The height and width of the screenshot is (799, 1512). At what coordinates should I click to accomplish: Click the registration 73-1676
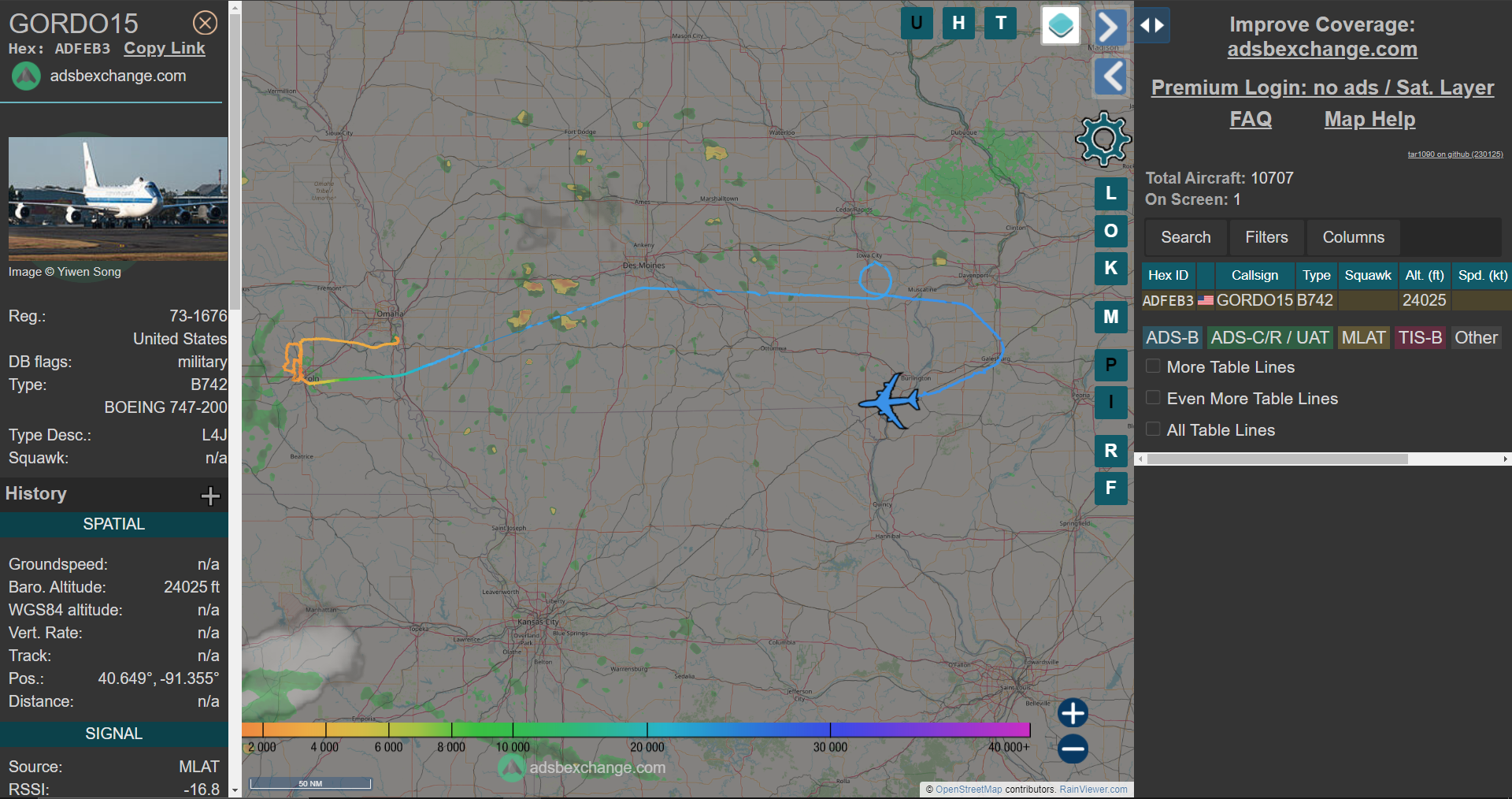(x=198, y=316)
